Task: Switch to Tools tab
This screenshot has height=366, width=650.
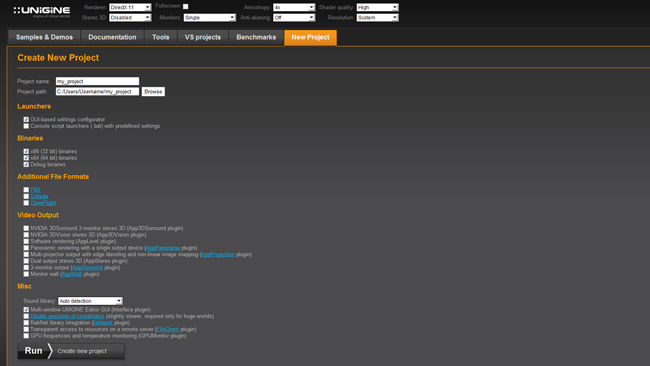Action: pyautogui.click(x=161, y=37)
